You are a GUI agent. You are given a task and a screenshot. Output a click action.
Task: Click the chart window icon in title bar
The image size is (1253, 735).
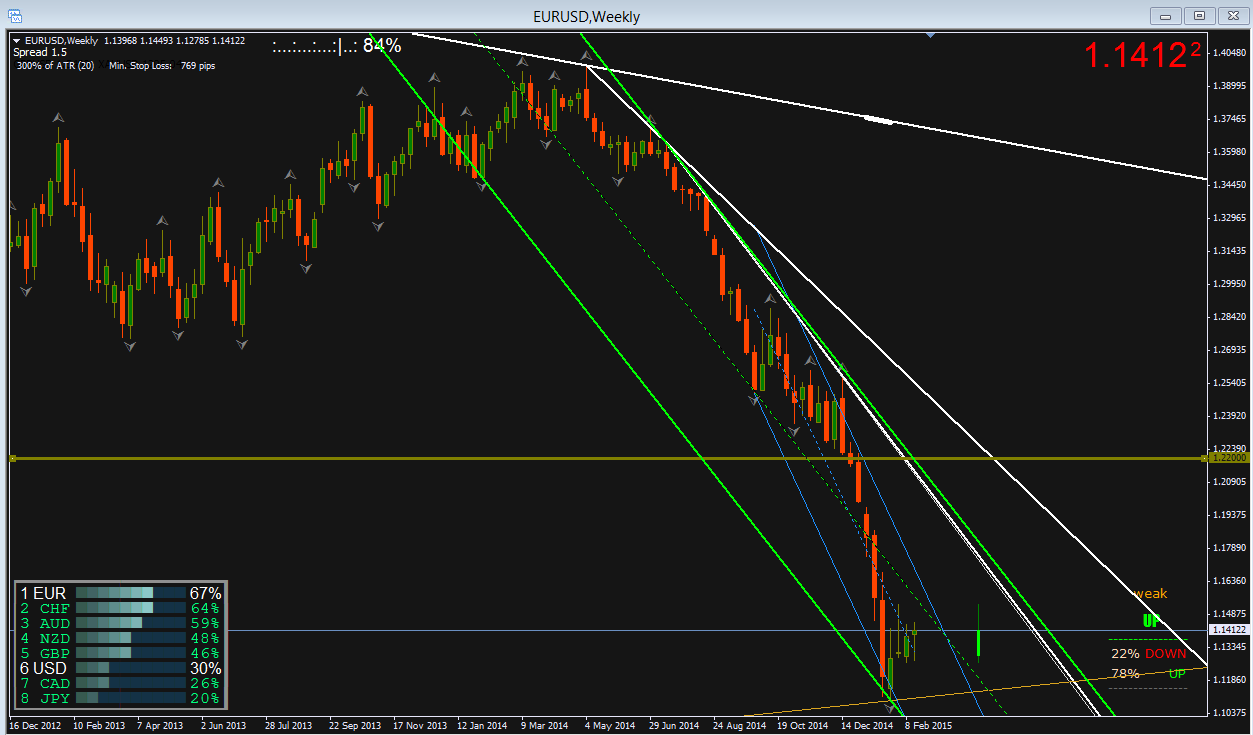(15, 15)
